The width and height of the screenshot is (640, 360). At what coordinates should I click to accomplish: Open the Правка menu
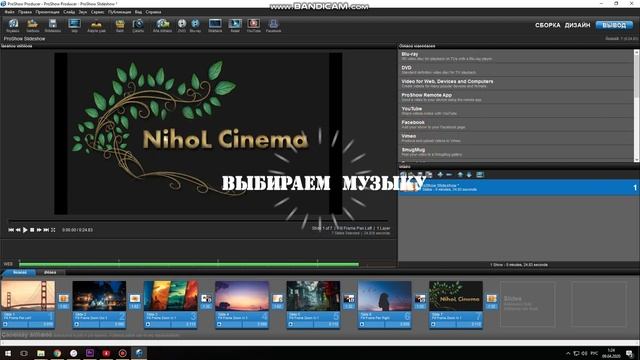click(x=25, y=12)
